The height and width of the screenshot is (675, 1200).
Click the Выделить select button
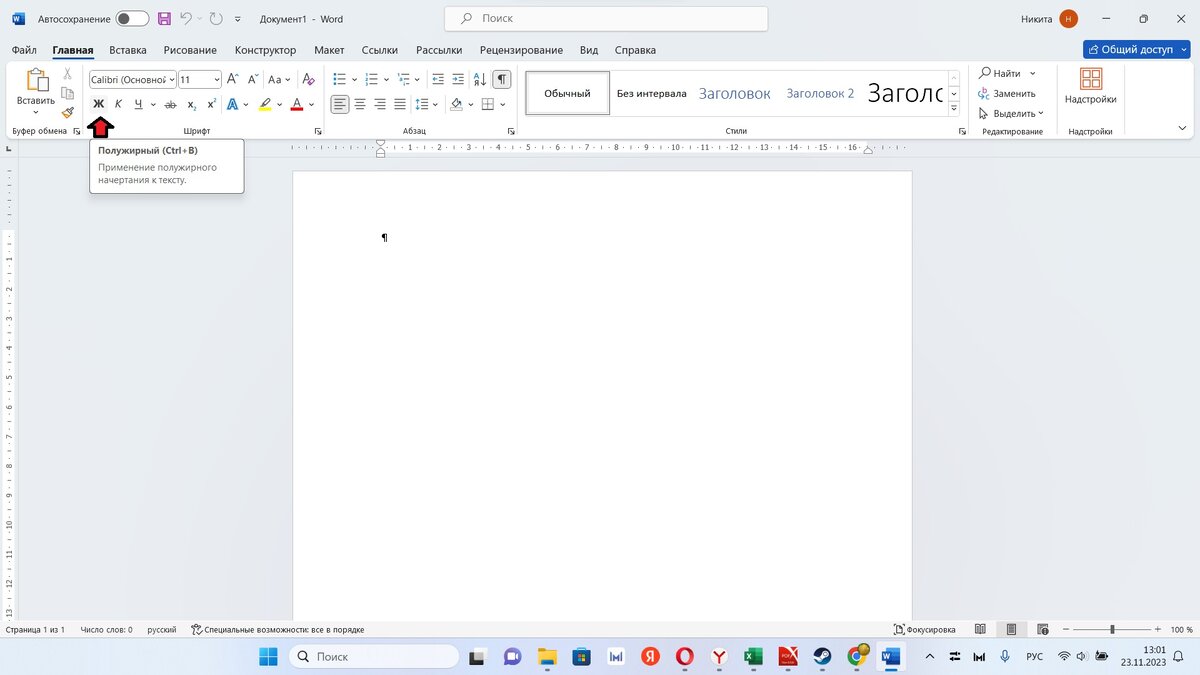1010,113
